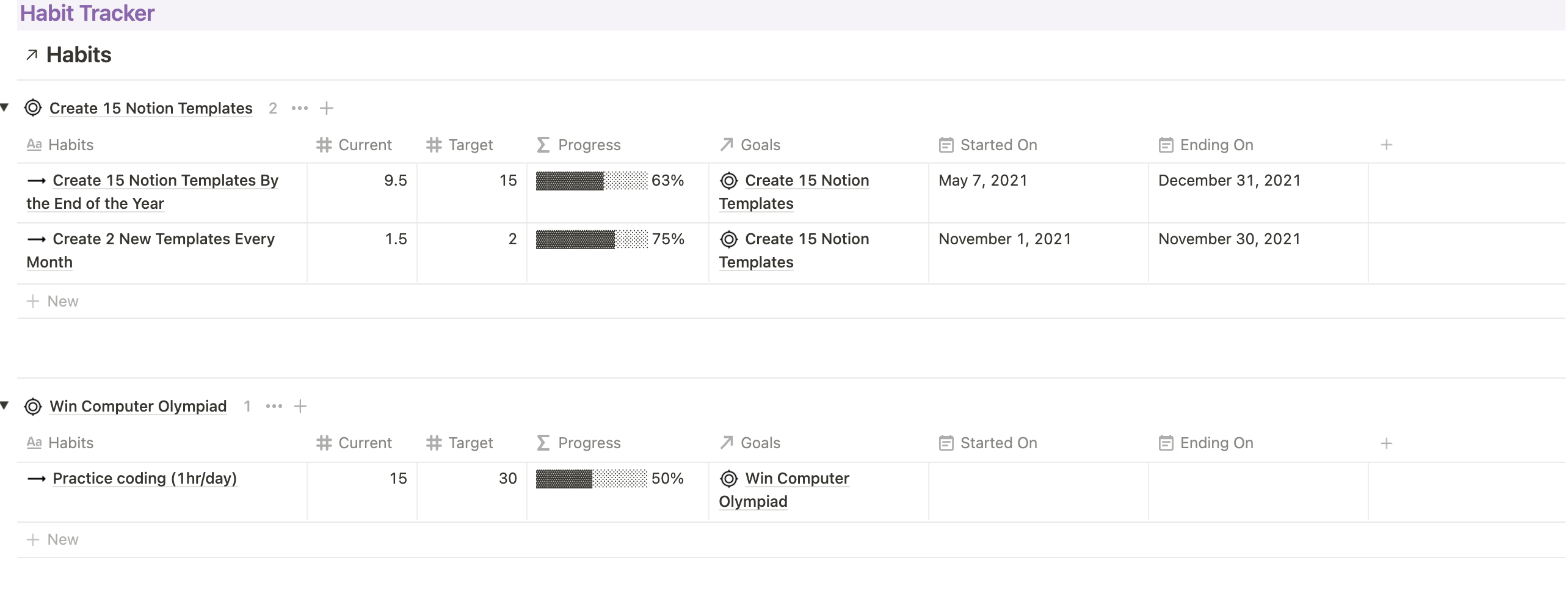1568x596 pixels.
Task: Open Started On column header in second table
Action: 998,443
